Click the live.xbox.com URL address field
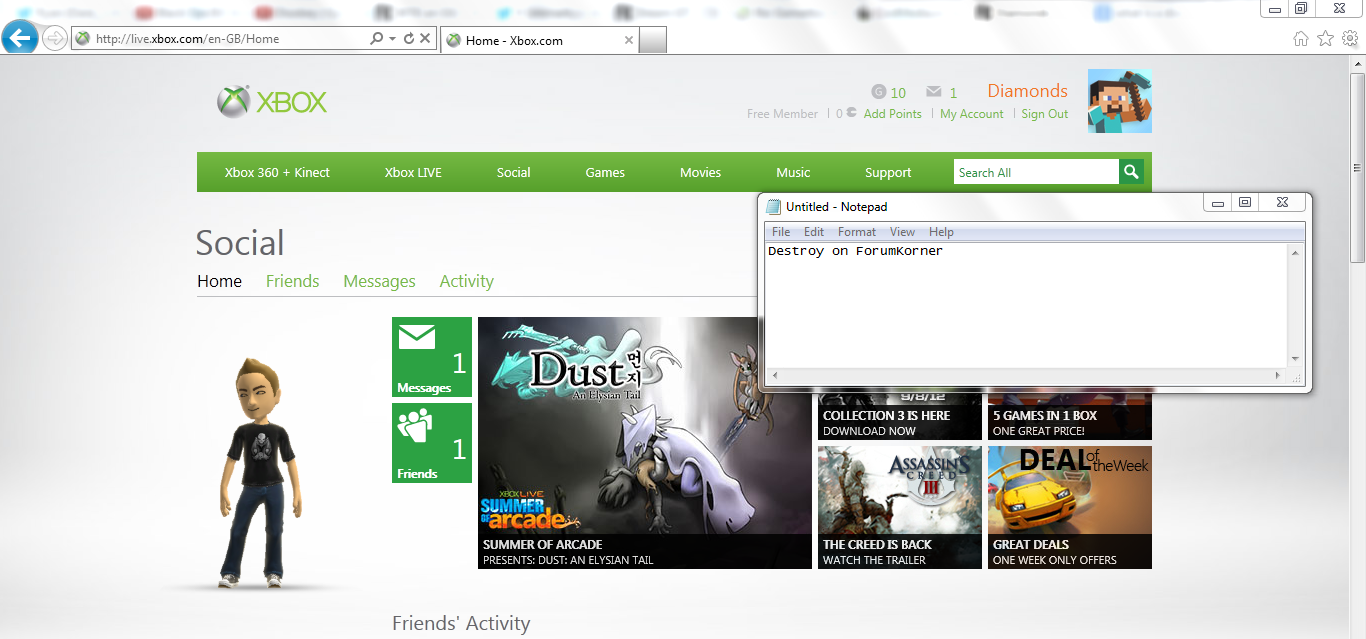Screen dimensions: 1366x639 coord(220,39)
